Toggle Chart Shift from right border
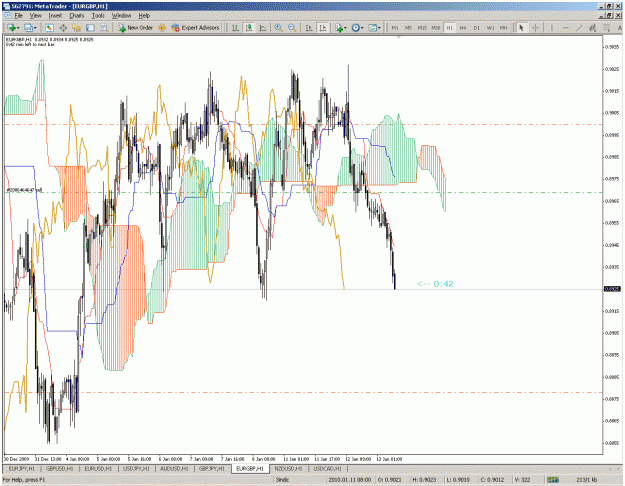The image size is (625, 486). 322,28
